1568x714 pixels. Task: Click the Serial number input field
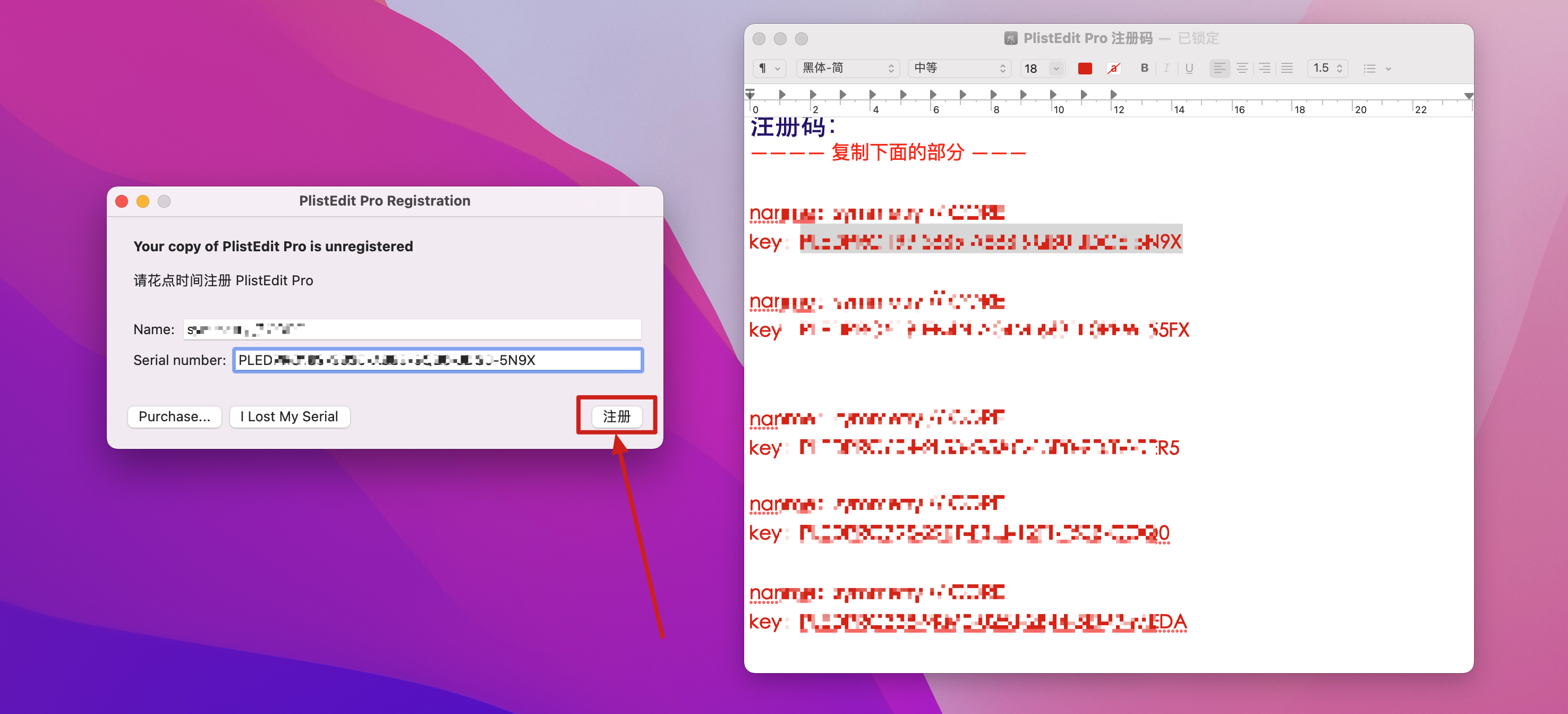pos(438,360)
